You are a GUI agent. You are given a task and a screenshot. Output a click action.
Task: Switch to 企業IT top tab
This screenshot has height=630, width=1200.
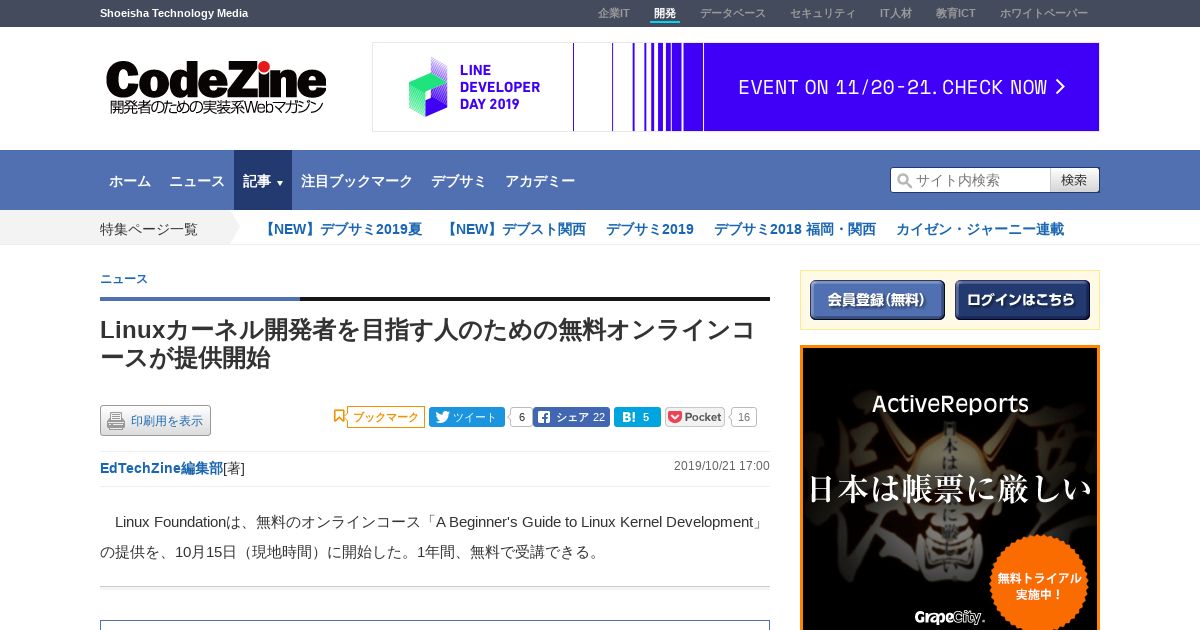[614, 13]
